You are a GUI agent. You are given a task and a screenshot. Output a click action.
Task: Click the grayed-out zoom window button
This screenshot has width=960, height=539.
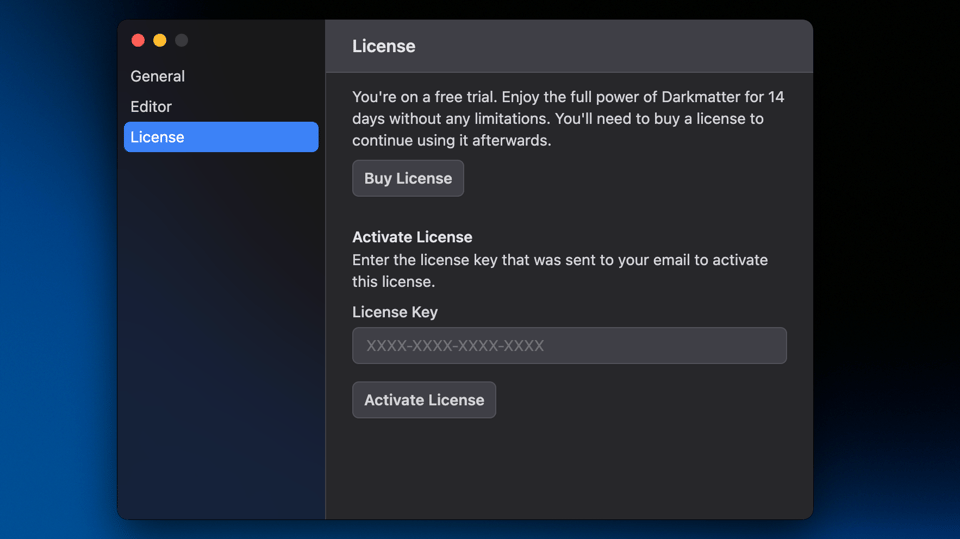(x=181, y=40)
